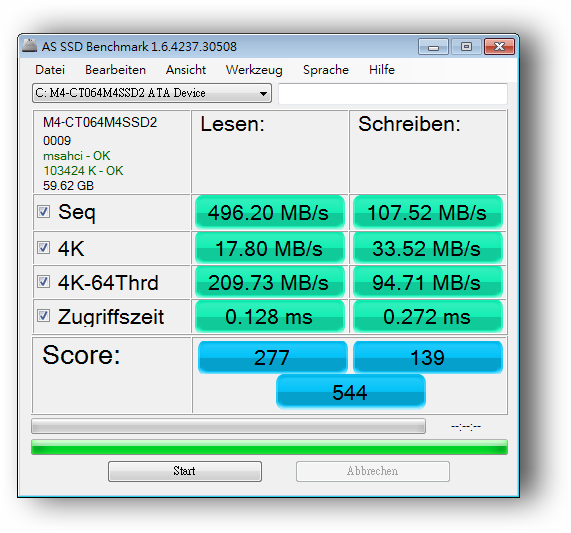Click the Abbrechen button
Viewport: 571px width, 533px height.
[373, 471]
